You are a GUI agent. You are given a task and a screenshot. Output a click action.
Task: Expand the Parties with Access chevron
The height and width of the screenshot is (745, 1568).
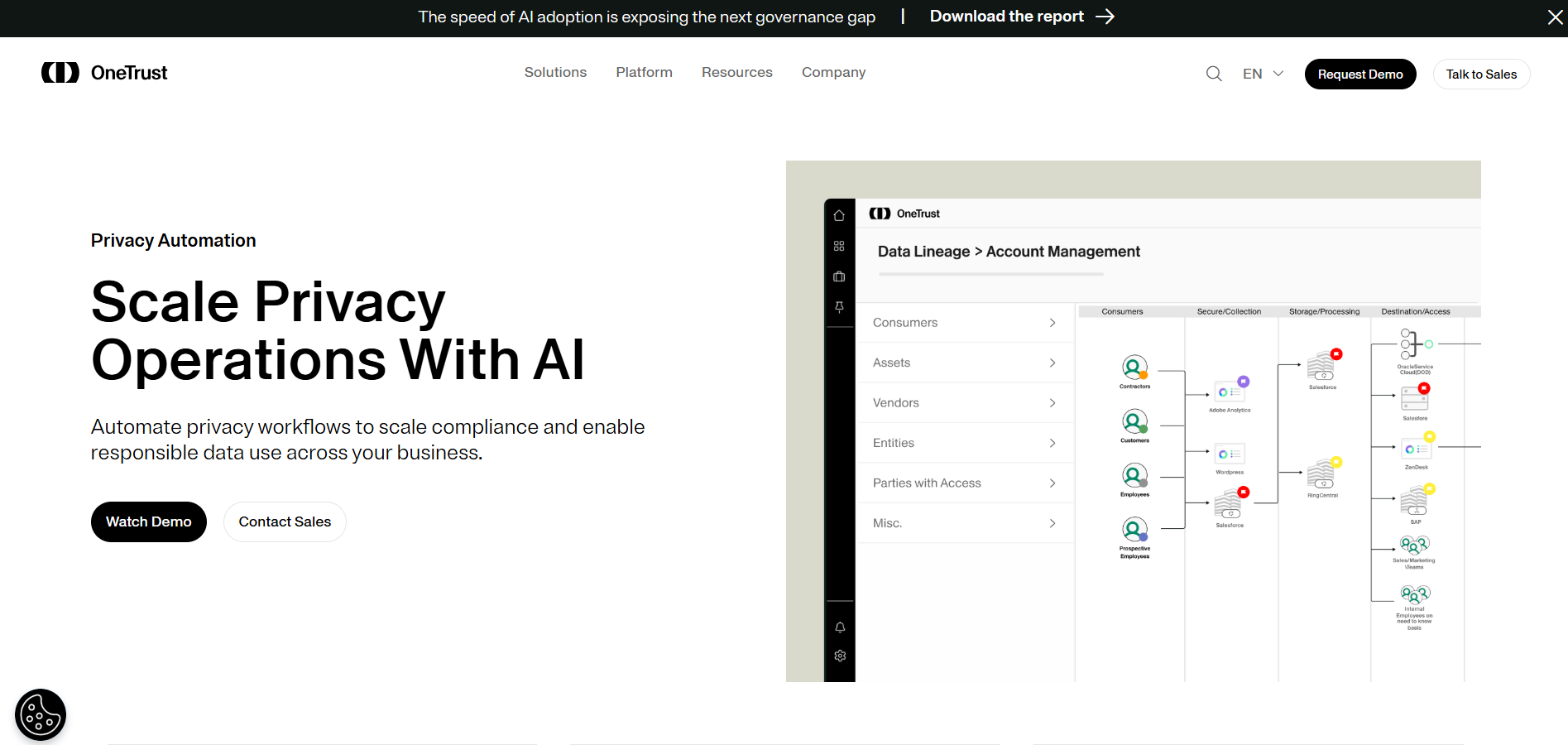coord(1053,483)
